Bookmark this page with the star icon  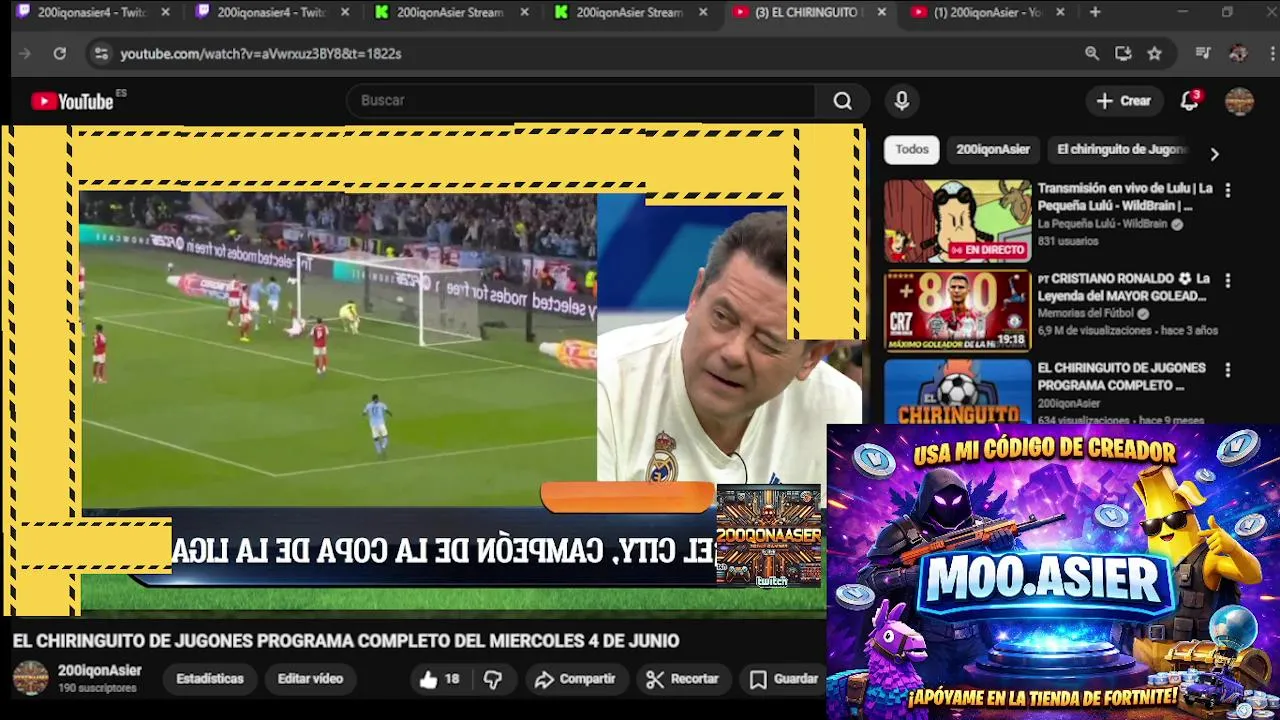tap(1154, 53)
